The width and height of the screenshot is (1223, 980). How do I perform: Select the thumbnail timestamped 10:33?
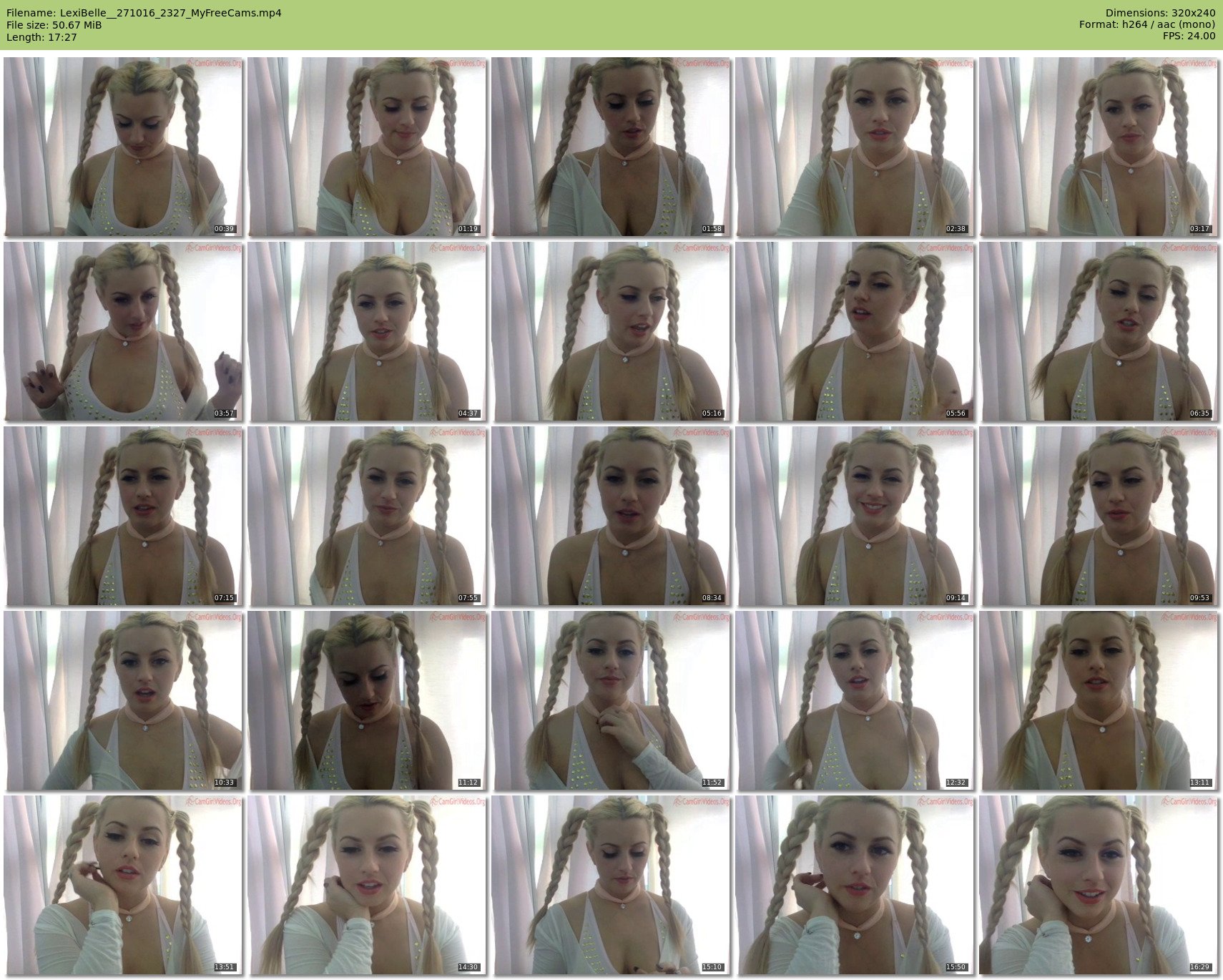pyautogui.click(x=123, y=700)
